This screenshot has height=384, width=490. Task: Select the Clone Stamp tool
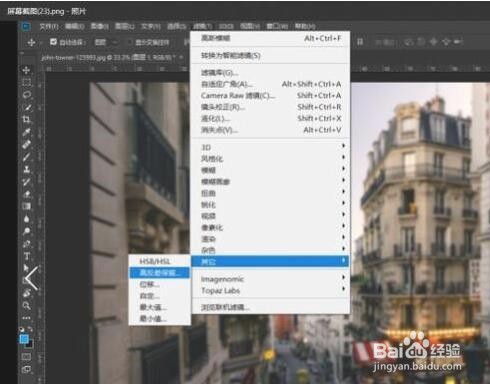click(26, 169)
